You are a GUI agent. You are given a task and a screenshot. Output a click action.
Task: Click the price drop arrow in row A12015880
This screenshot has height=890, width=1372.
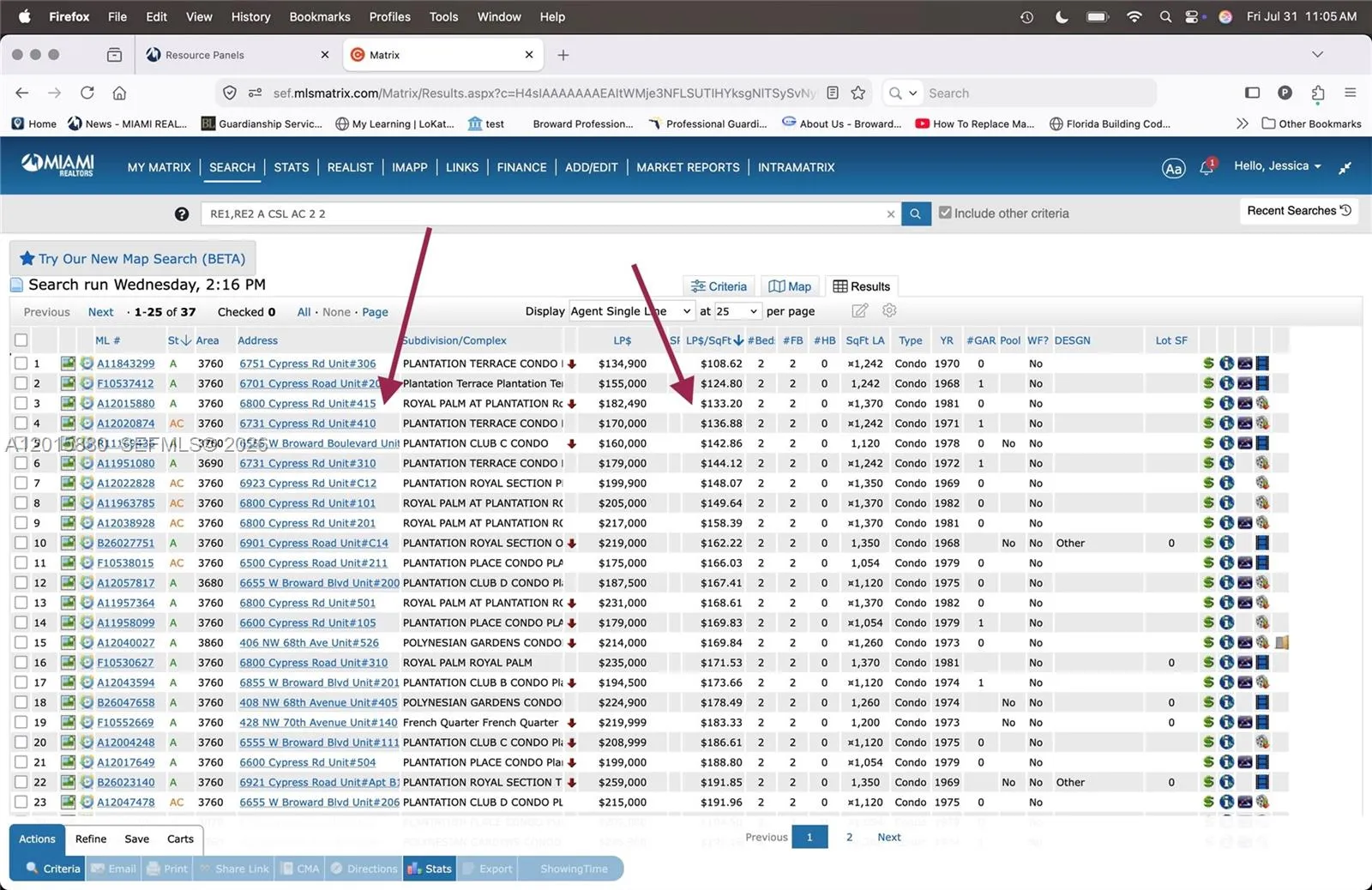(x=572, y=404)
